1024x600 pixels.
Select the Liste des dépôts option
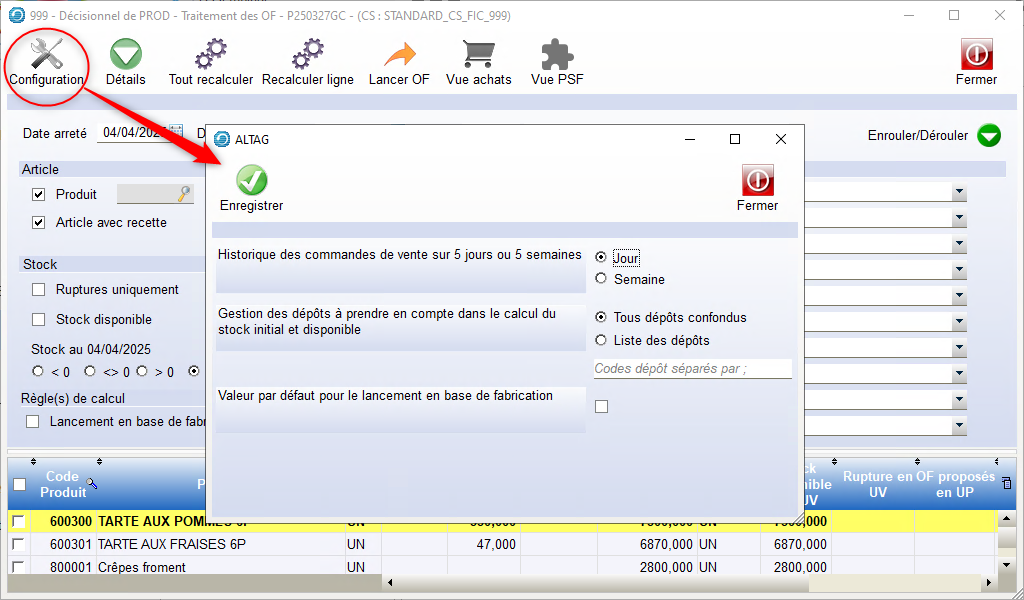601,340
